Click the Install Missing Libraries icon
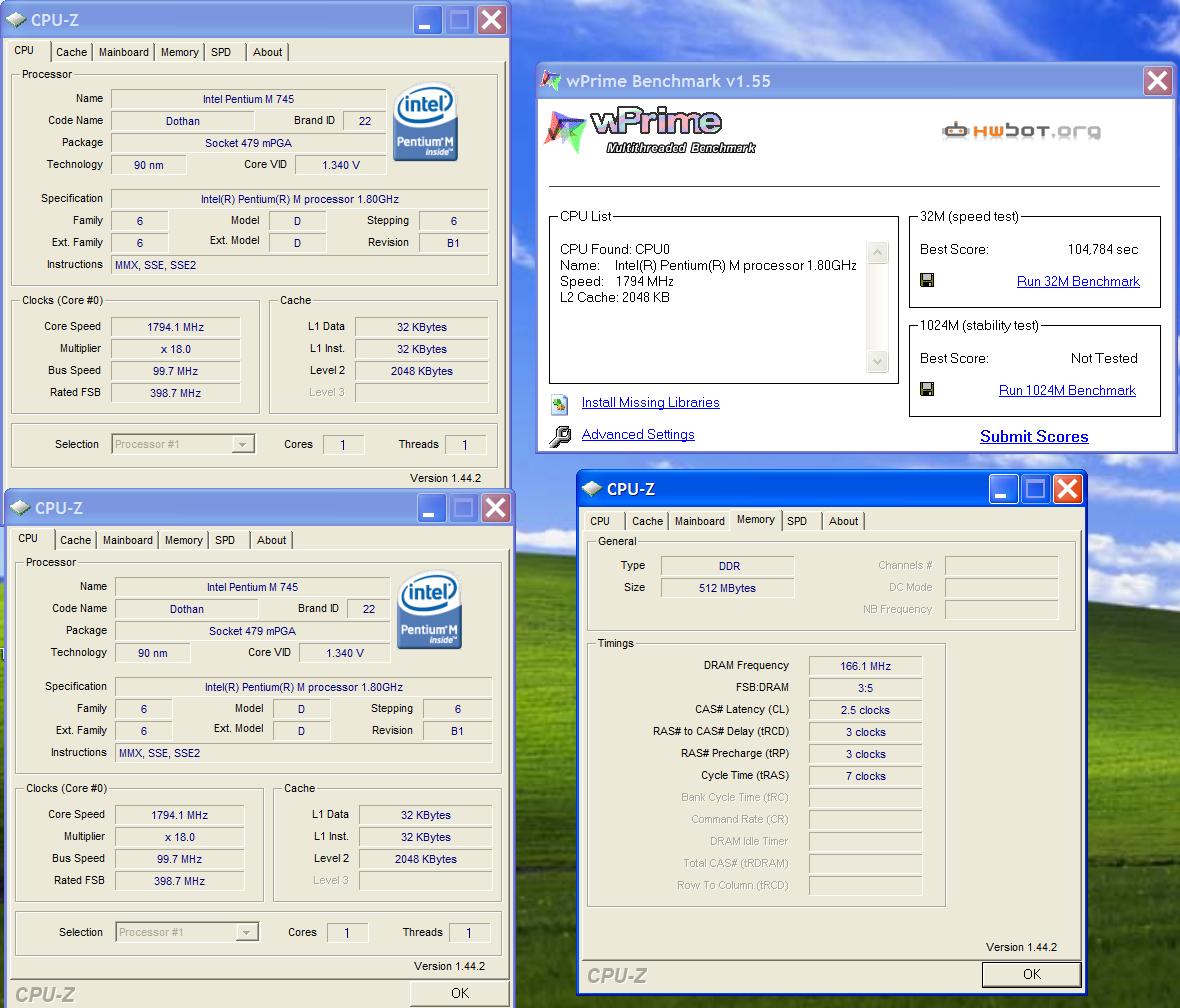The image size is (1180, 1008). coord(559,404)
